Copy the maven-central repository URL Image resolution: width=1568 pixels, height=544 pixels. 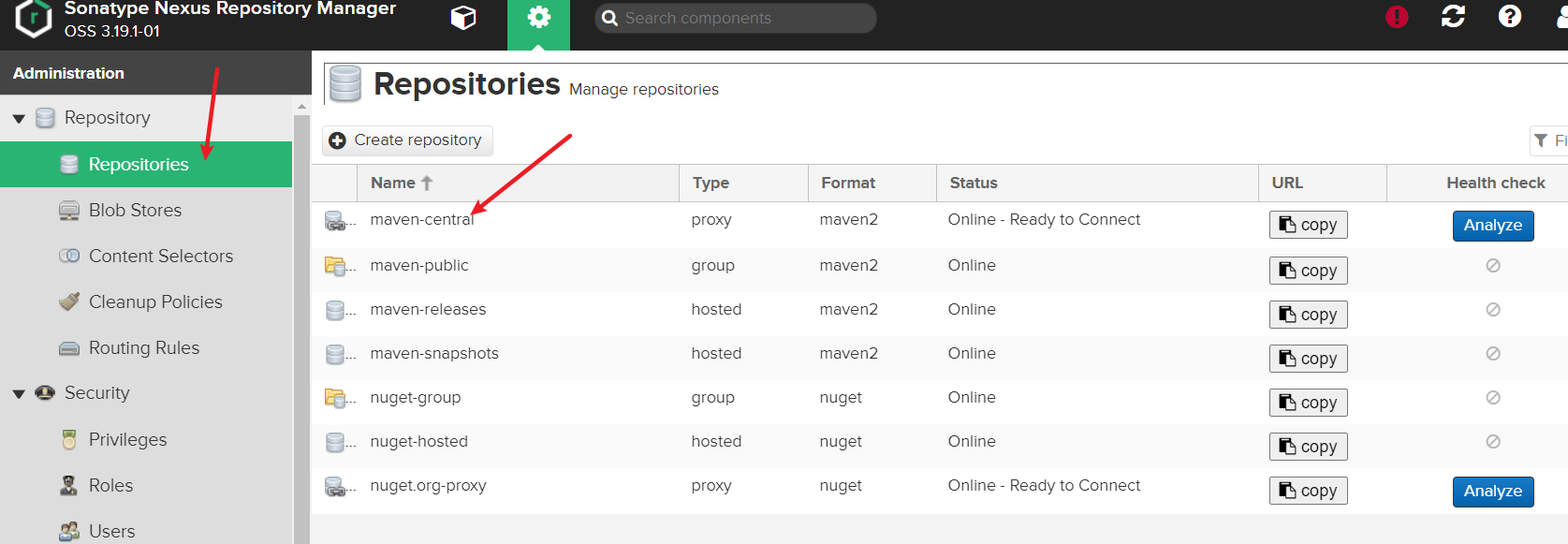tap(1308, 225)
